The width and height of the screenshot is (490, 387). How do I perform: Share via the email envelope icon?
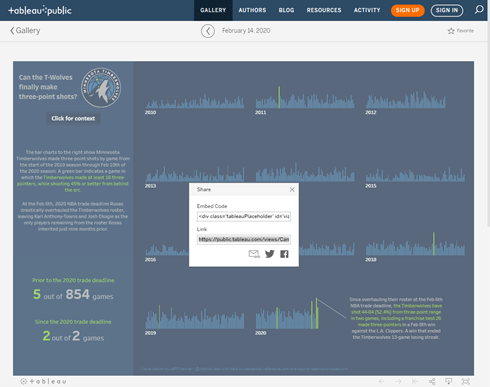(254, 254)
